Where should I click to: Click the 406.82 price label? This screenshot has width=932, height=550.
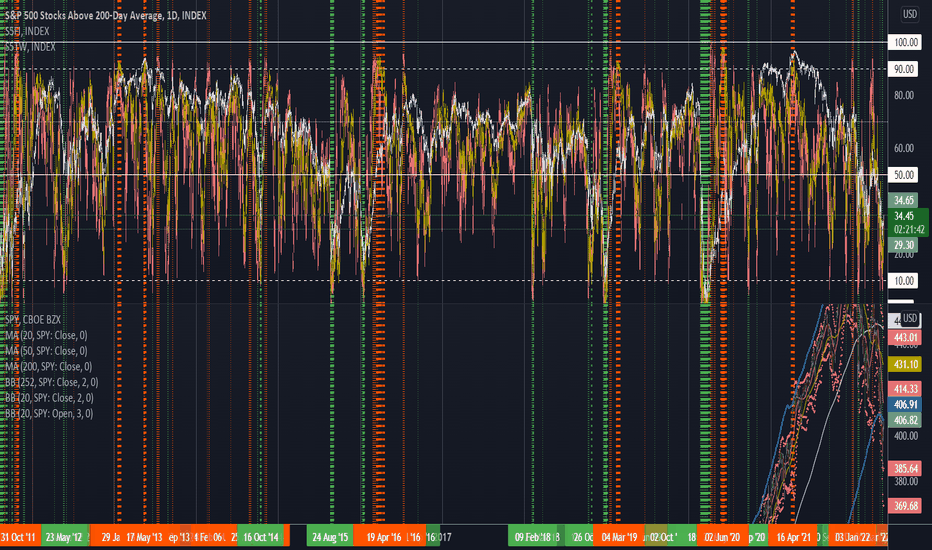pyautogui.click(x=905, y=420)
